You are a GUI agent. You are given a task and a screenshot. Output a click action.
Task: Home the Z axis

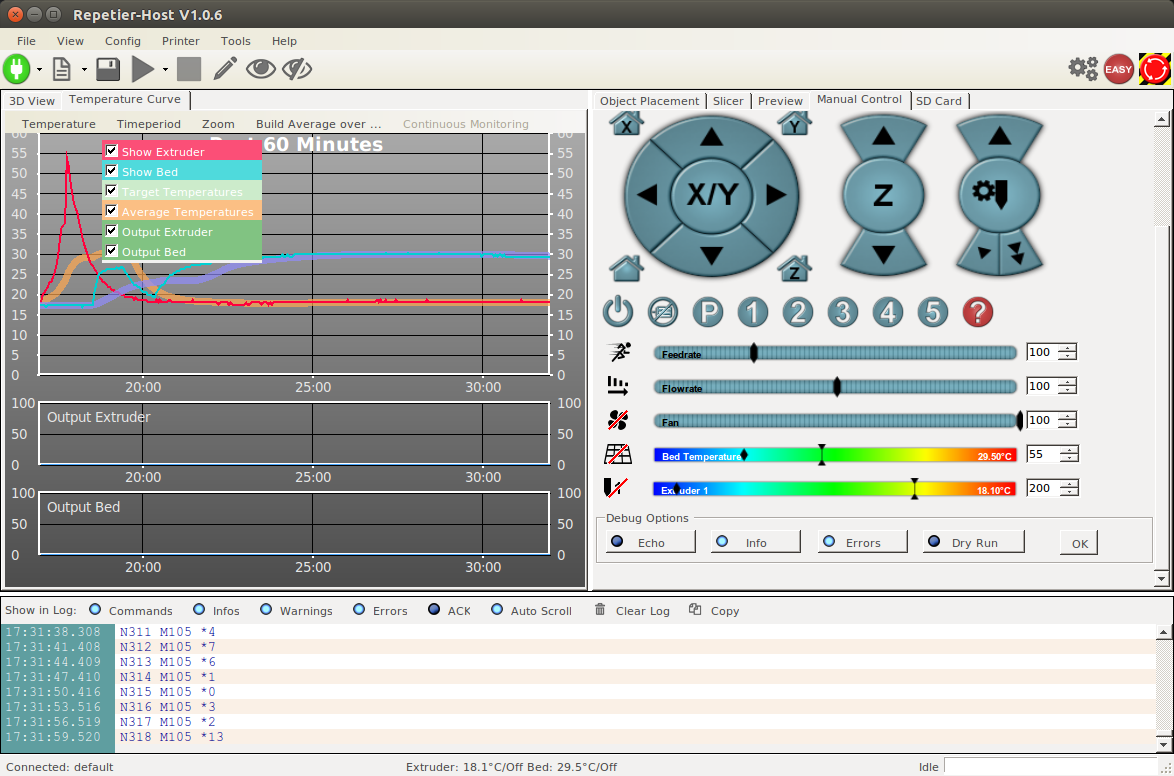point(794,267)
